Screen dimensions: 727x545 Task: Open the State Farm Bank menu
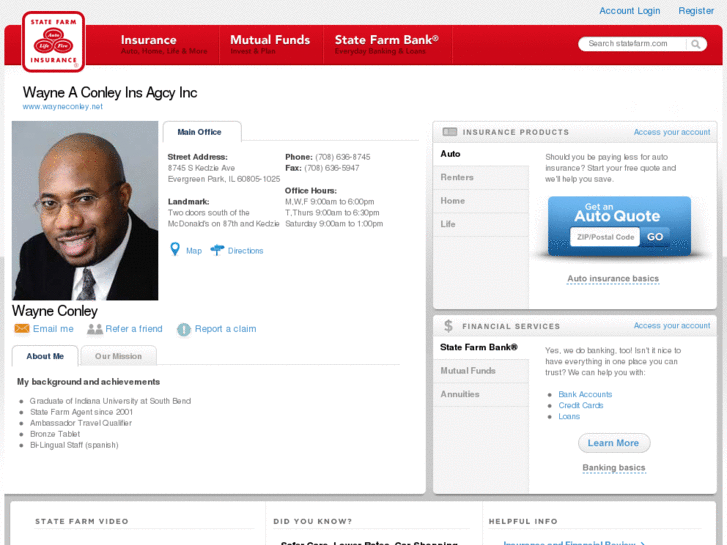387,45
